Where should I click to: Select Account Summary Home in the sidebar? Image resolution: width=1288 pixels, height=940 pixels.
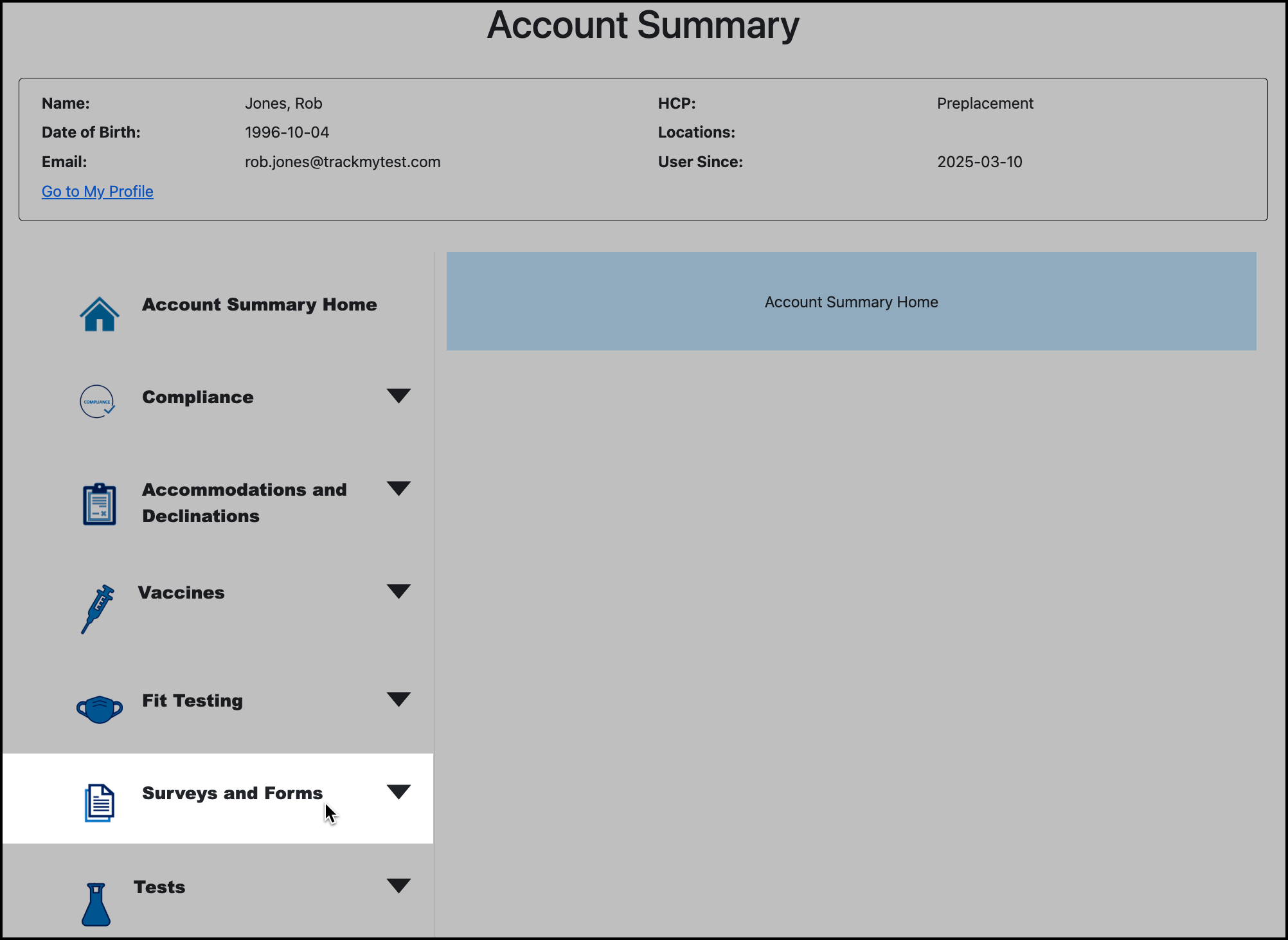coord(259,305)
